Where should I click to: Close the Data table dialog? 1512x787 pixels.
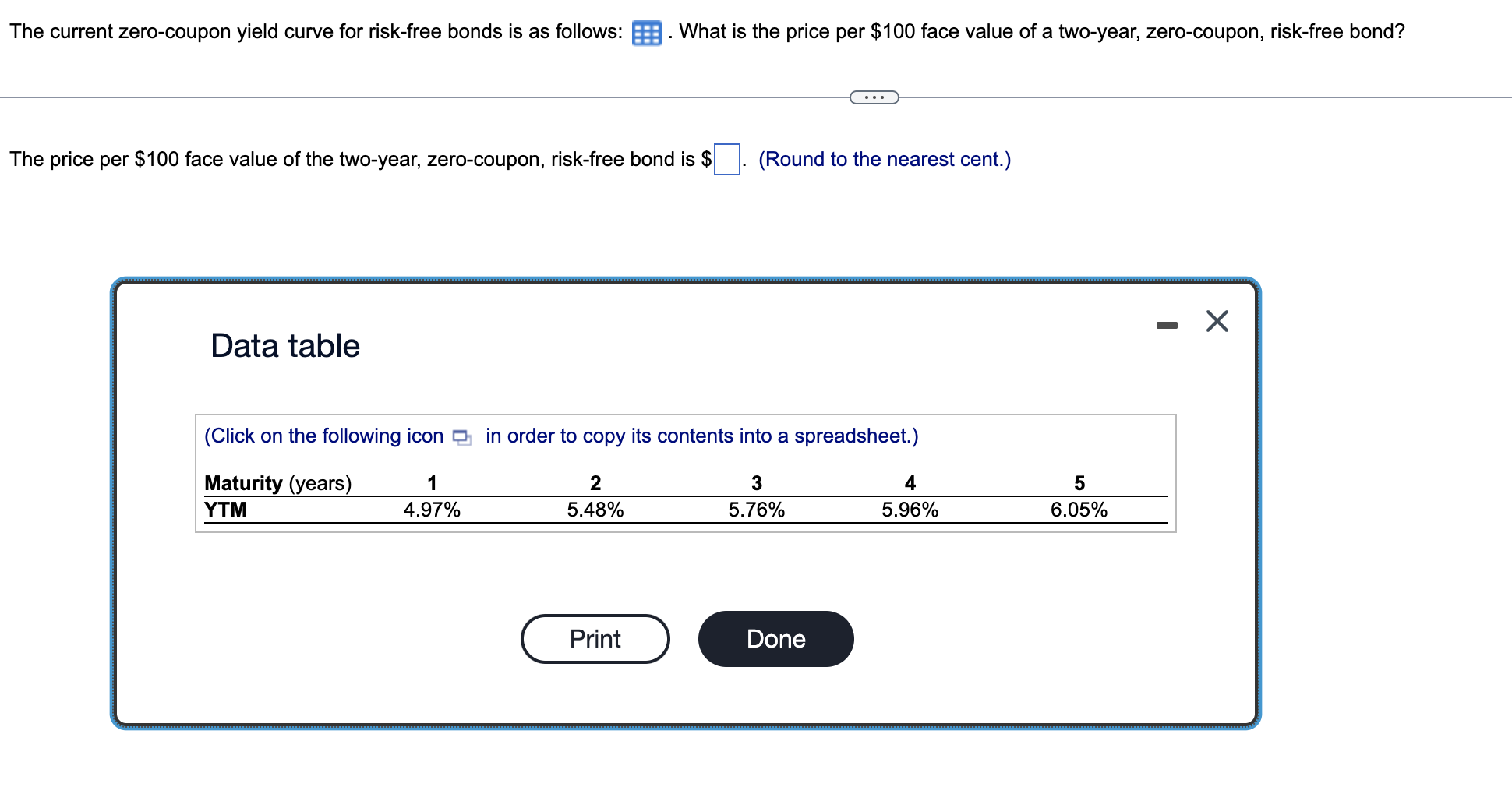point(1217,321)
